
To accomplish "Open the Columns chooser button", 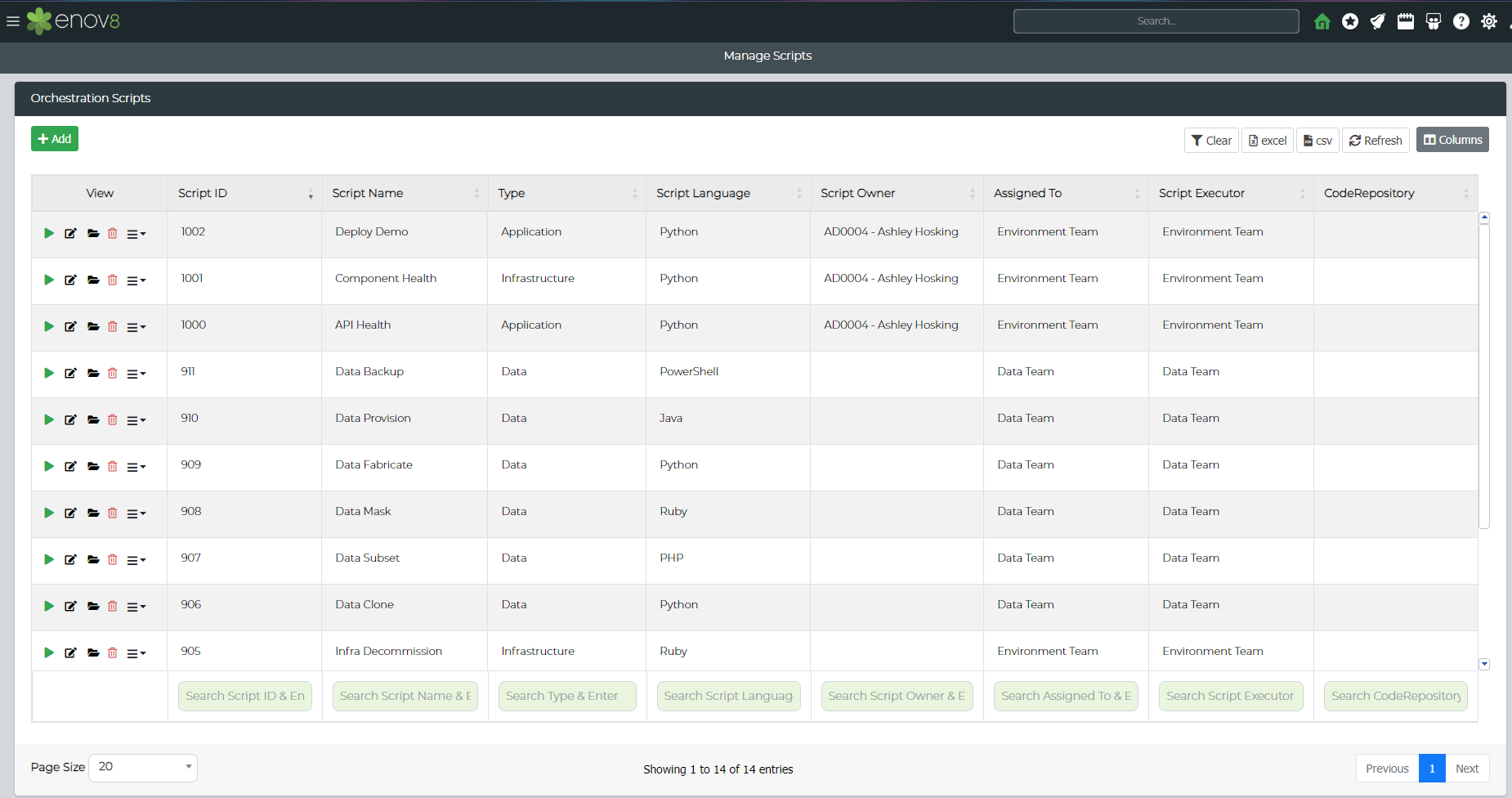I will pos(1452,140).
